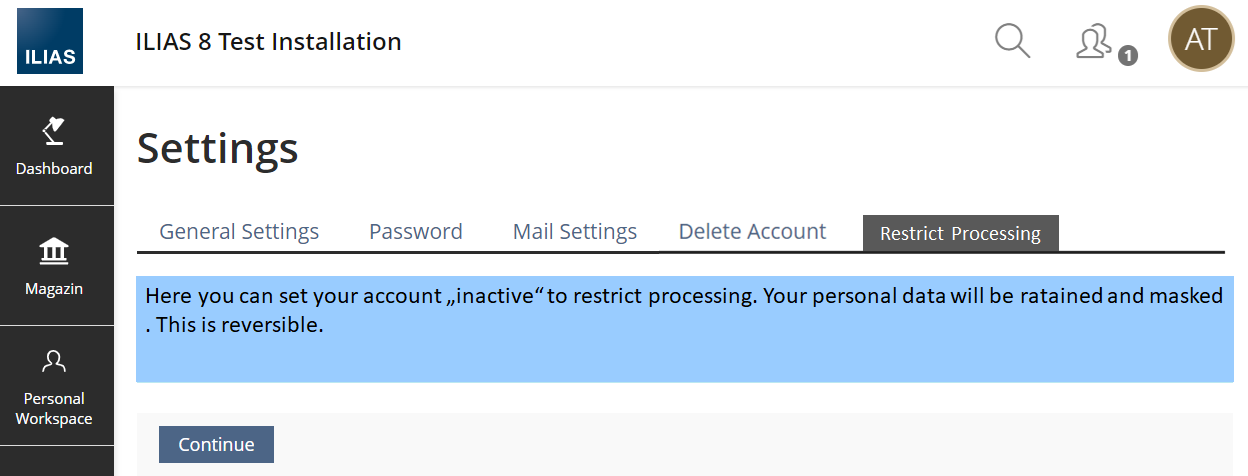The height and width of the screenshot is (476, 1248).
Task: Go to the Delete Account tab
Action: click(752, 232)
